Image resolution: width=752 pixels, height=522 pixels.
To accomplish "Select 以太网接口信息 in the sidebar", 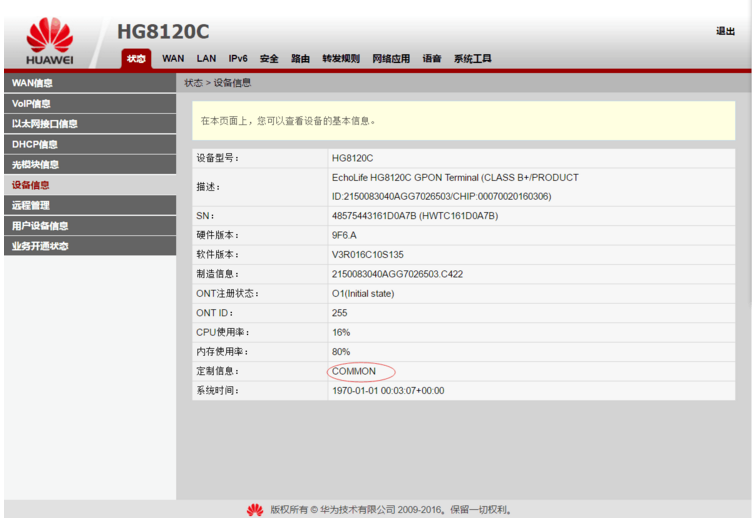I will click(90, 124).
